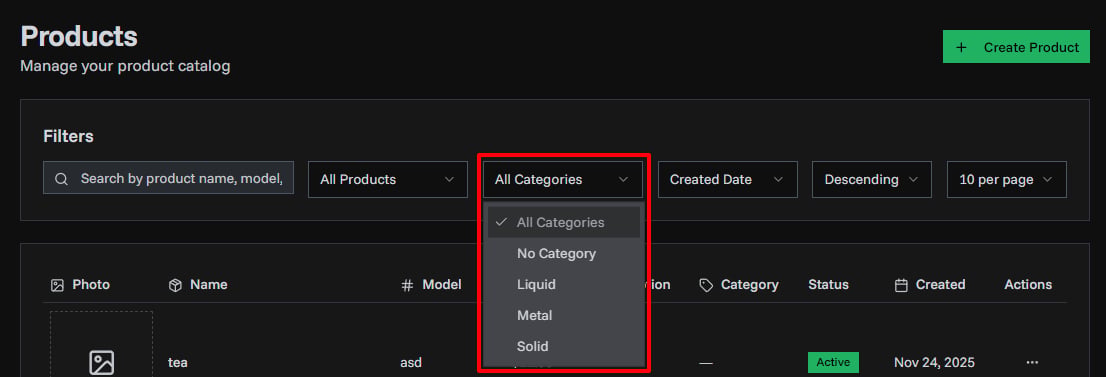Click the Active status badge

833,362
